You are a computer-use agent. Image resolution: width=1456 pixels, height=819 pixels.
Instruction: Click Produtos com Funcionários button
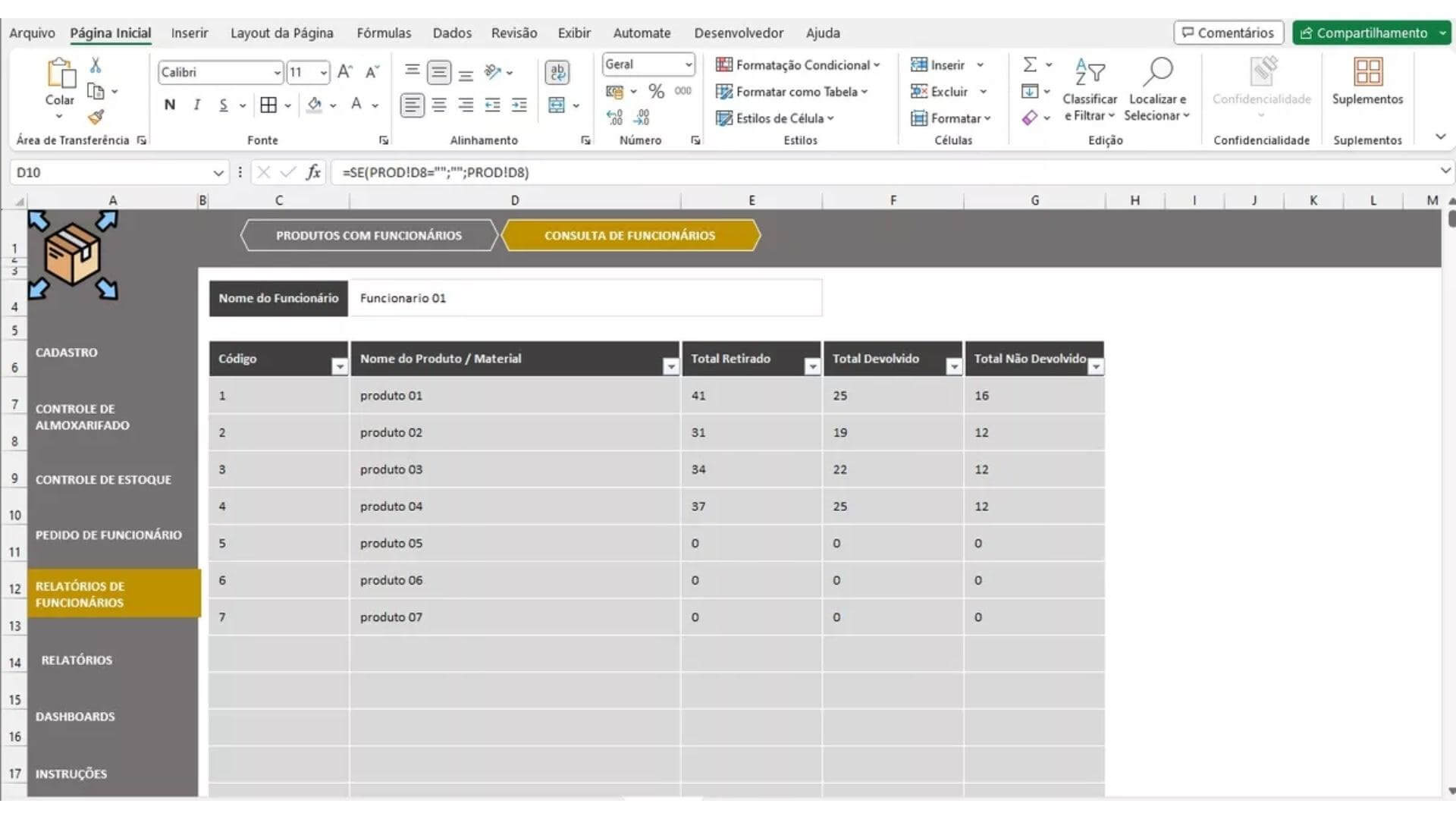click(x=369, y=236)
